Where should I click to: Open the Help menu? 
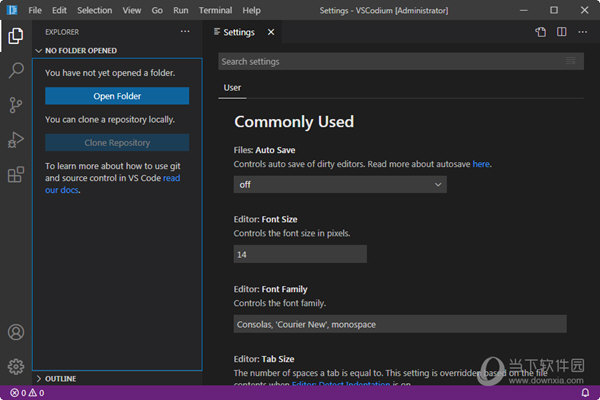[251, 10]
